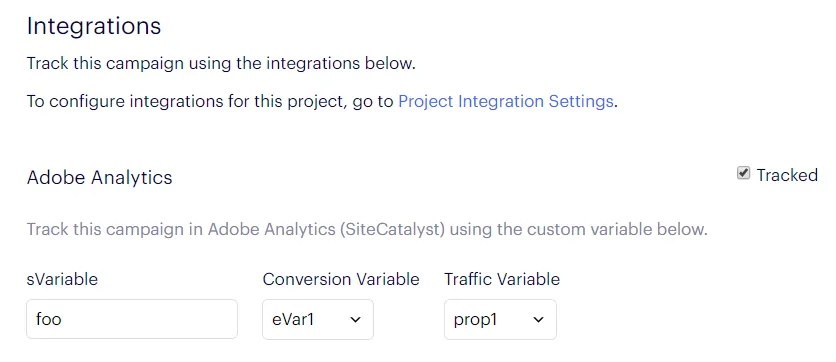This screenshot has width=836, height=362.
Task: Click the chevron arrow beside prop1
Action: coord(538,320)
